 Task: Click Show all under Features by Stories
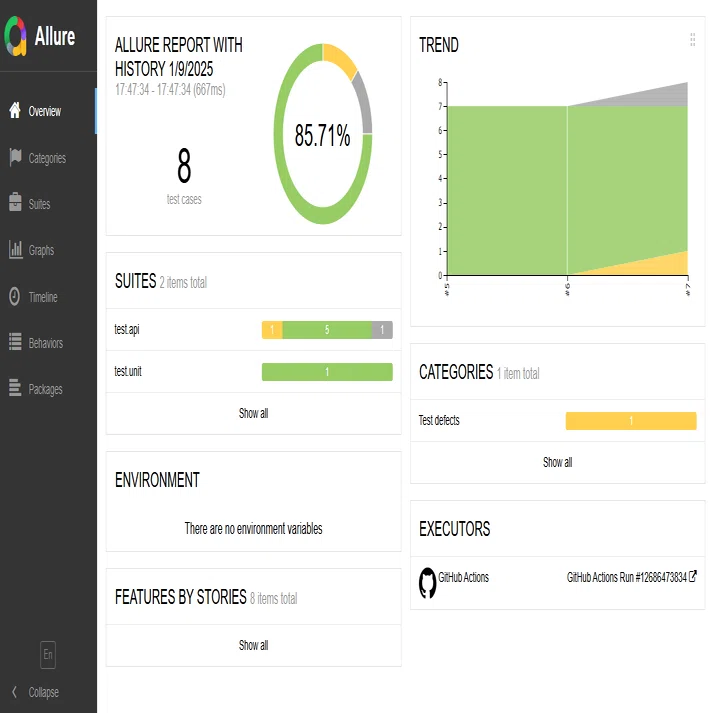[x=253, y=645]
